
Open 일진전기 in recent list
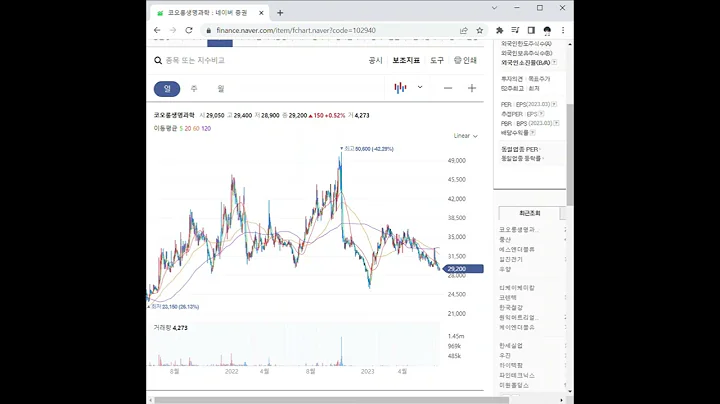[x=511, y=259]
